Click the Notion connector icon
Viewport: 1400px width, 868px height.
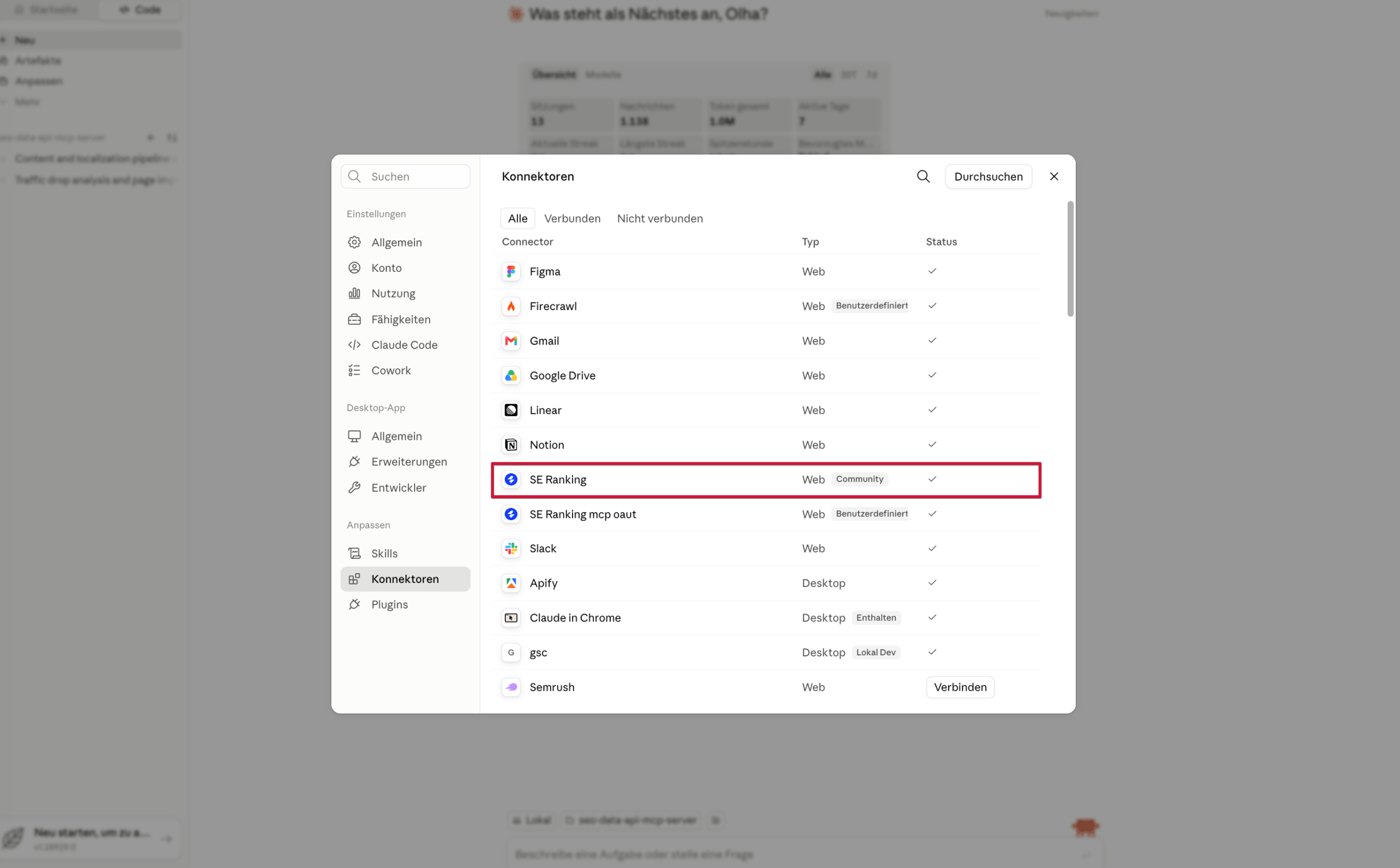[511, 444]
